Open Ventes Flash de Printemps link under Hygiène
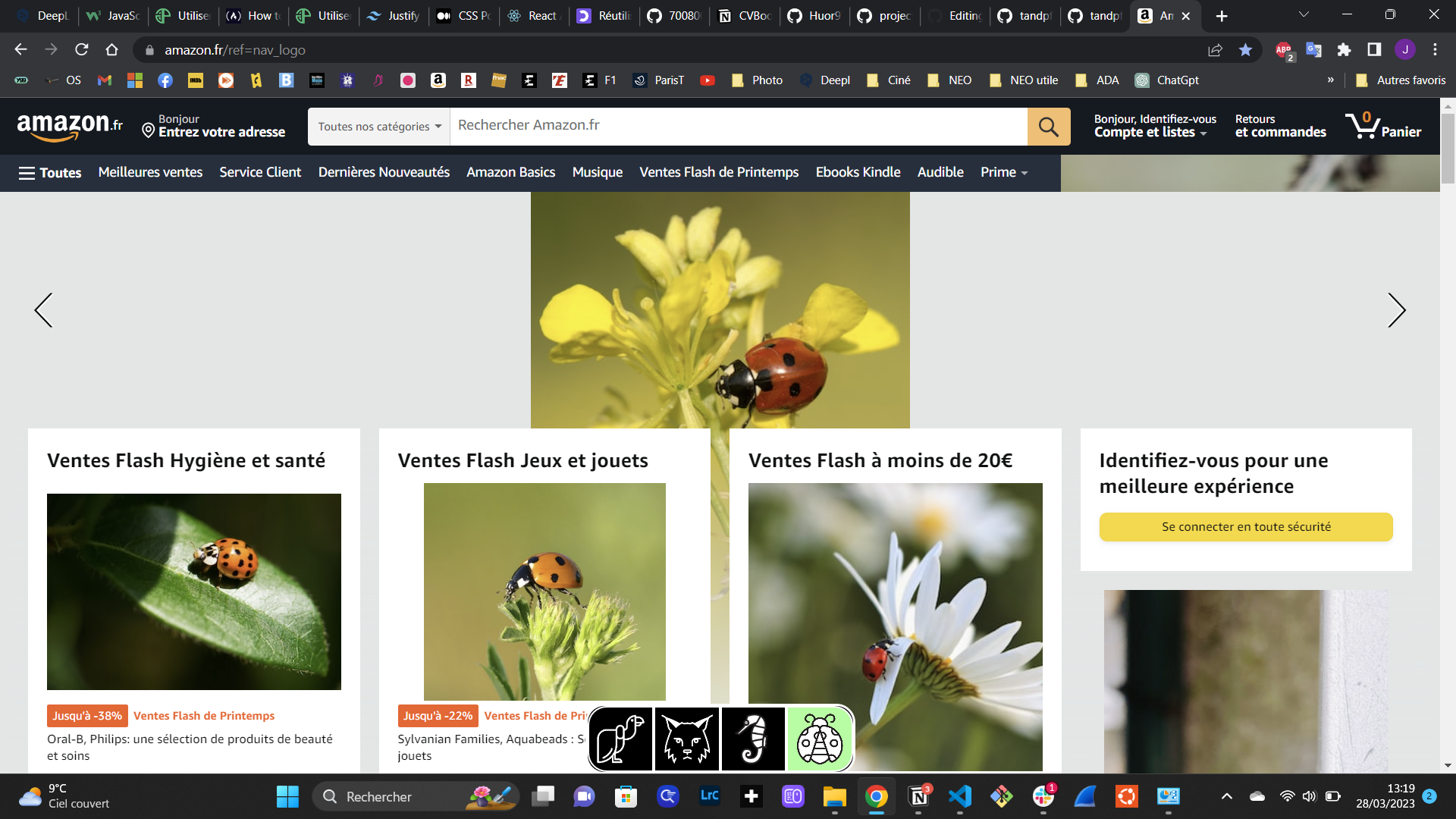Image resolution: width=1456 pixels, height=819 pixels. point(204,716)
